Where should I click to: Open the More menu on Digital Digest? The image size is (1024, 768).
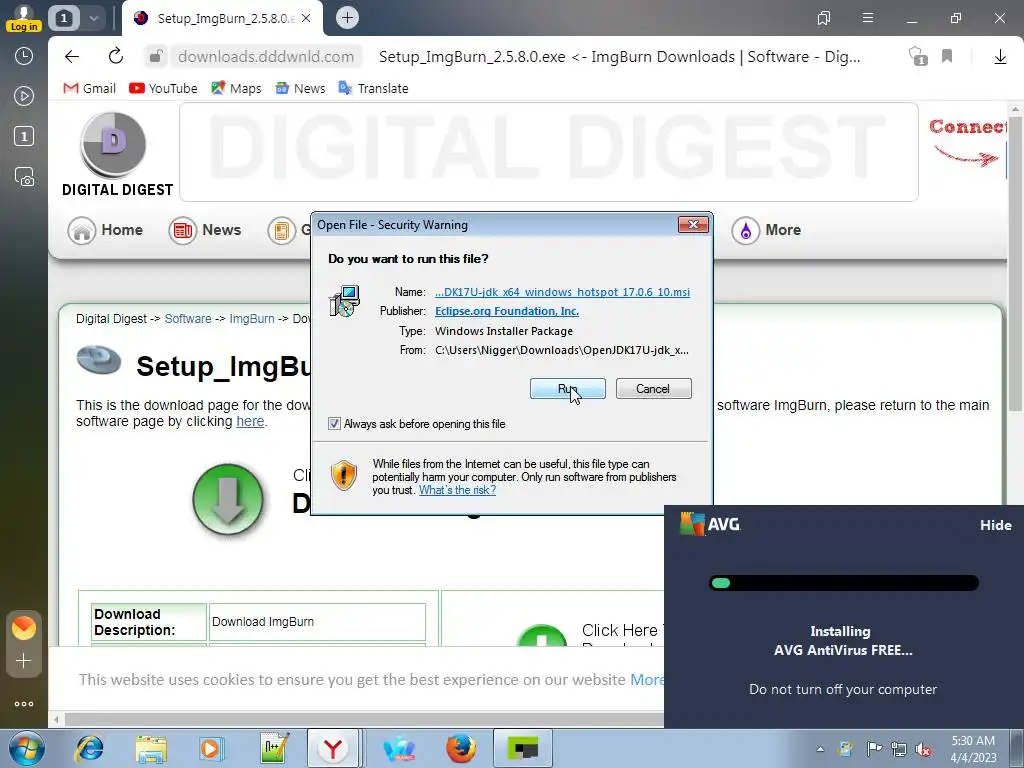(766, 231)
